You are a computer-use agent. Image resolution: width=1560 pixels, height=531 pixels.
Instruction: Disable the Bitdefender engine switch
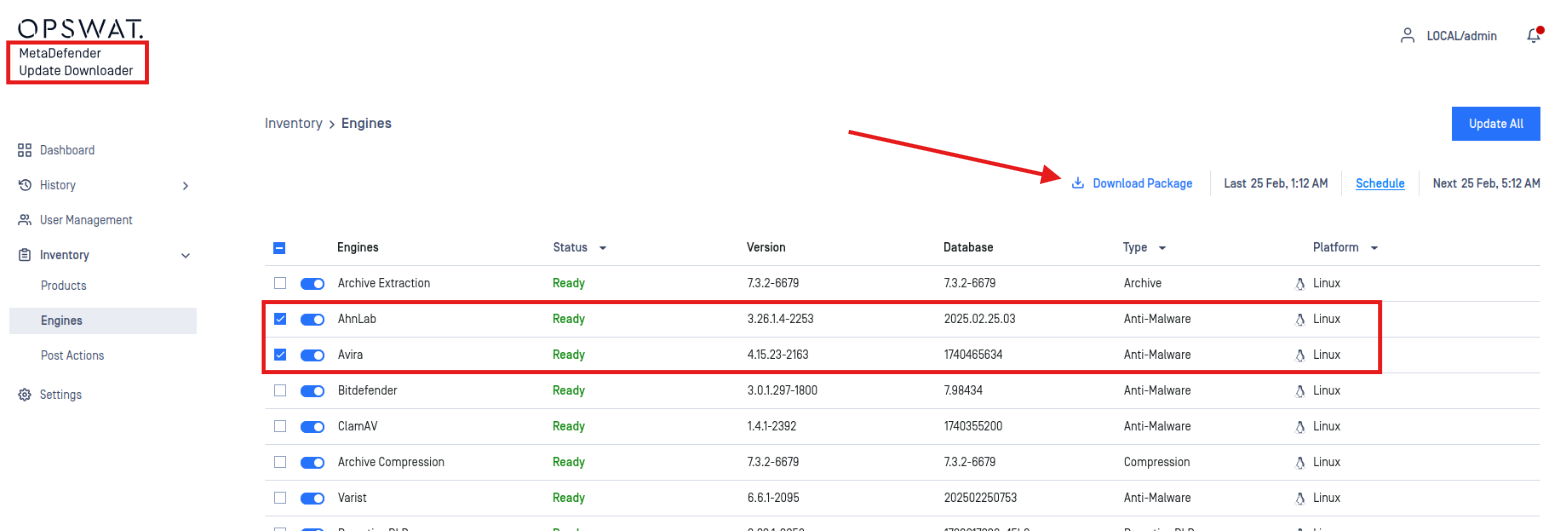[x=313, y=391]
